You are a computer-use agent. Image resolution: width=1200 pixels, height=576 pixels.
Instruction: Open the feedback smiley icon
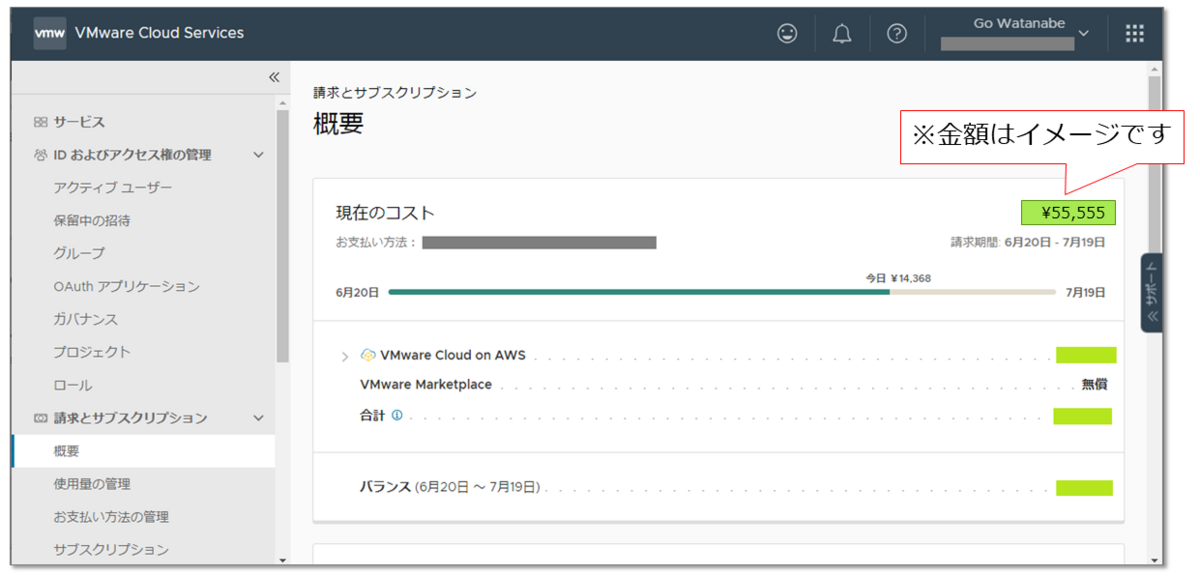[x=787, y=33]
